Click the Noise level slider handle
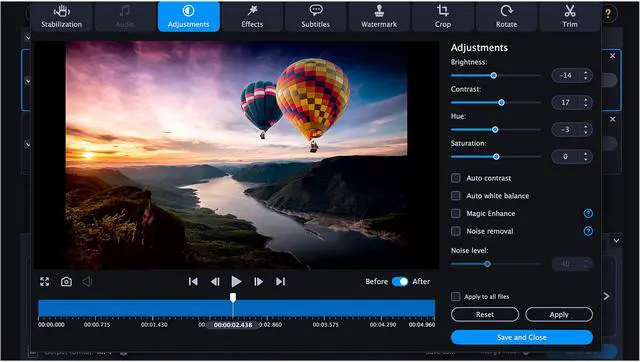The height and width of the screenshot is (362, 640). [487, 264]
